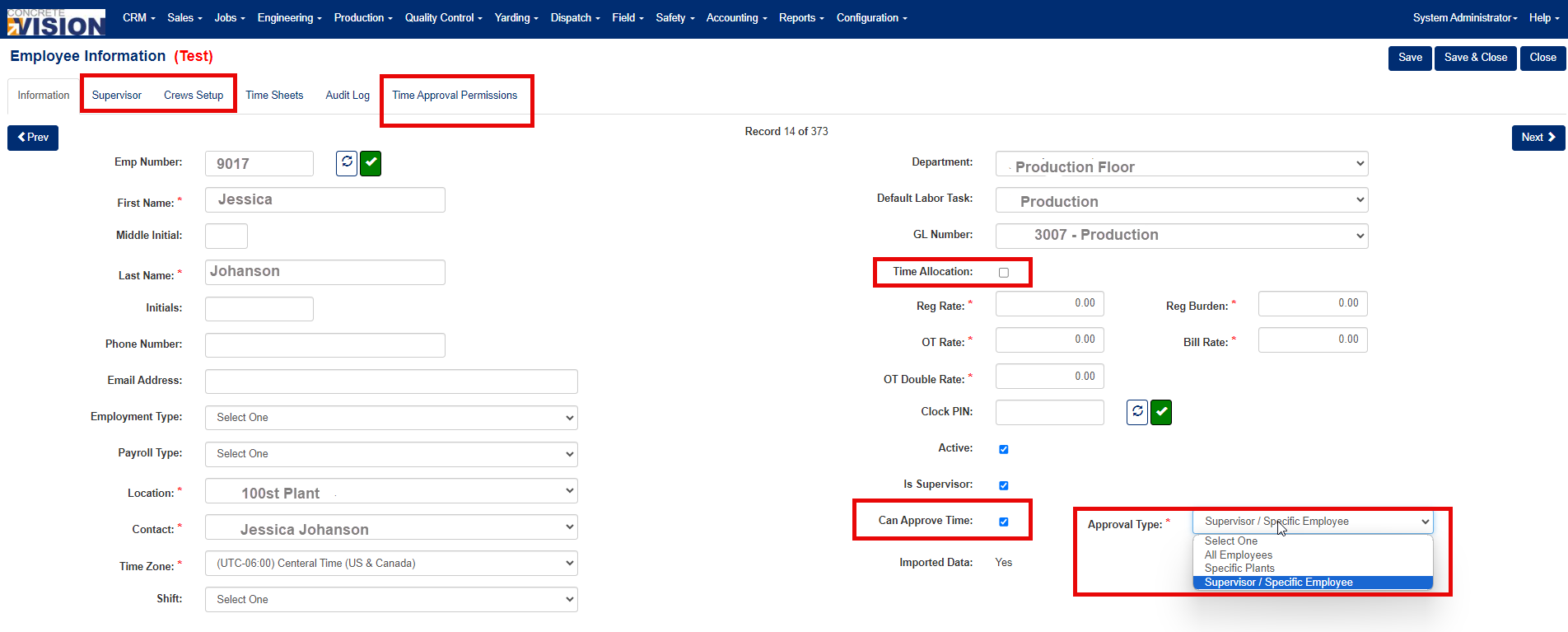Open the Reports menu
The height and width of the screenshot is (632, 1568).
pos(801,18)
